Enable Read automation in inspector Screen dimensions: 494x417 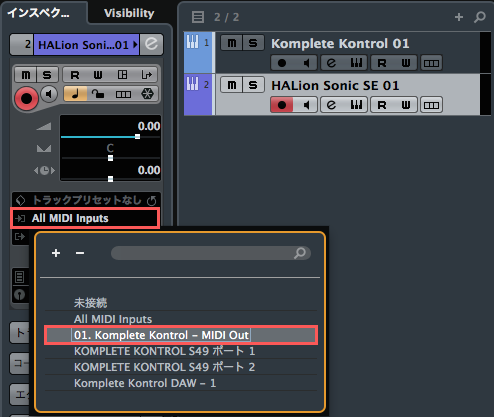[x=75, y=75]
